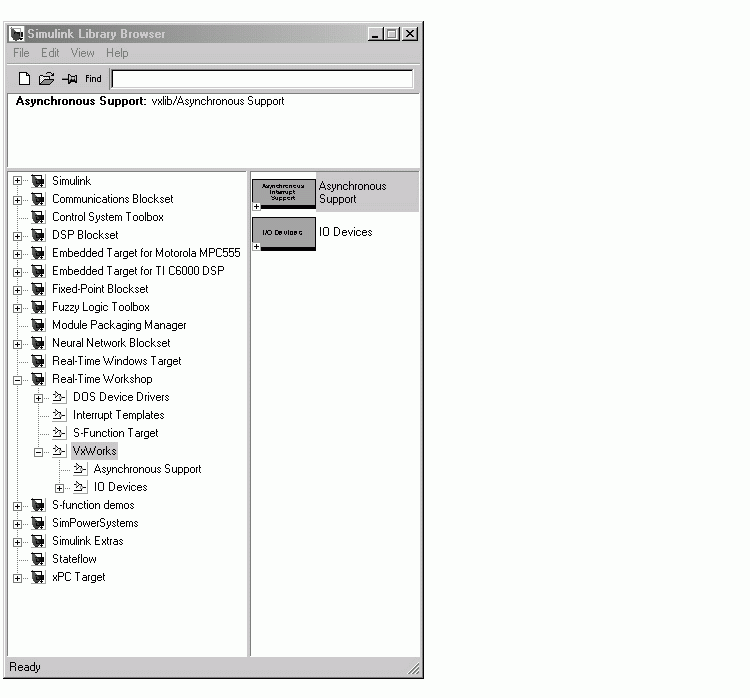The image size is (750, 698).
Task: Select the Real-Time Windows Target entry
Action: pos(117,361)
